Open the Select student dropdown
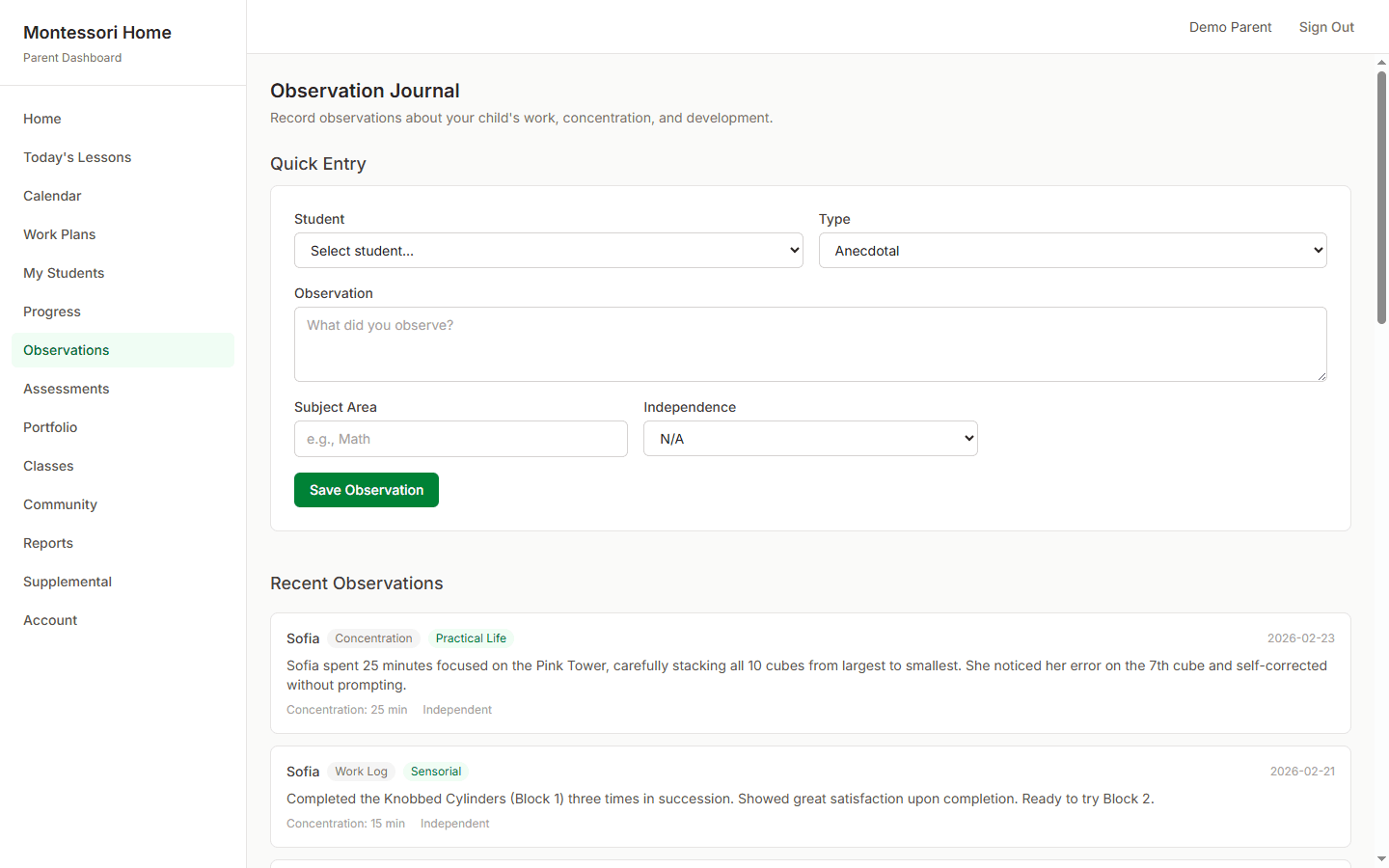Image resolution: width=1389 pixels, height=868 pixels. point(548,250)
